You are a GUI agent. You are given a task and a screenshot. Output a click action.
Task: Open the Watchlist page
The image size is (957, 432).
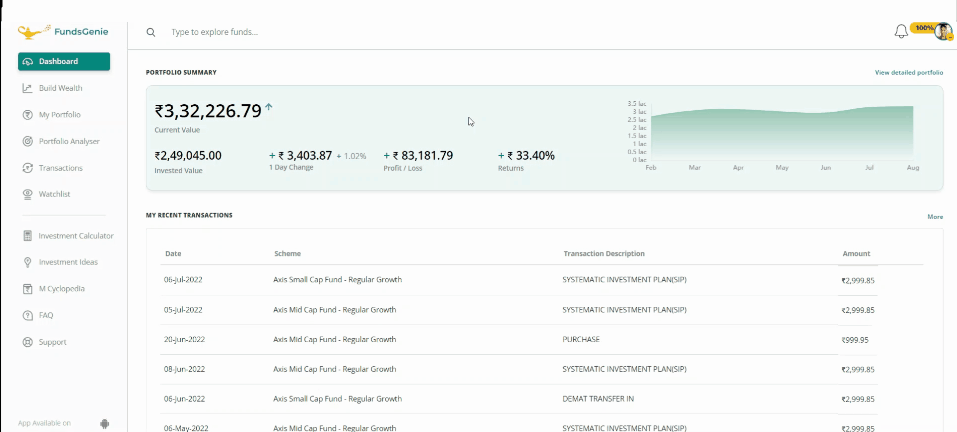54,194
